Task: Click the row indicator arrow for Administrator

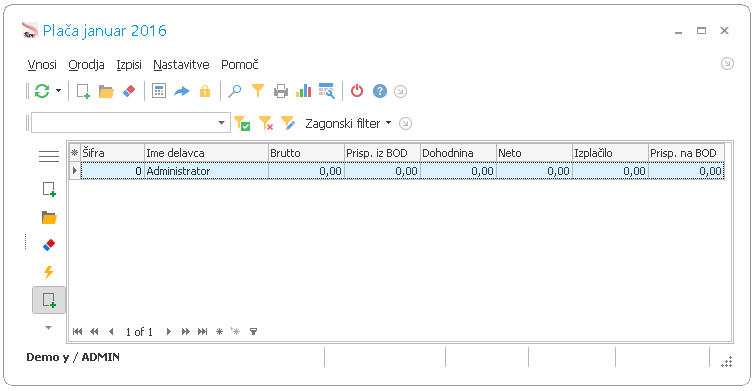Action: (75, 171)
